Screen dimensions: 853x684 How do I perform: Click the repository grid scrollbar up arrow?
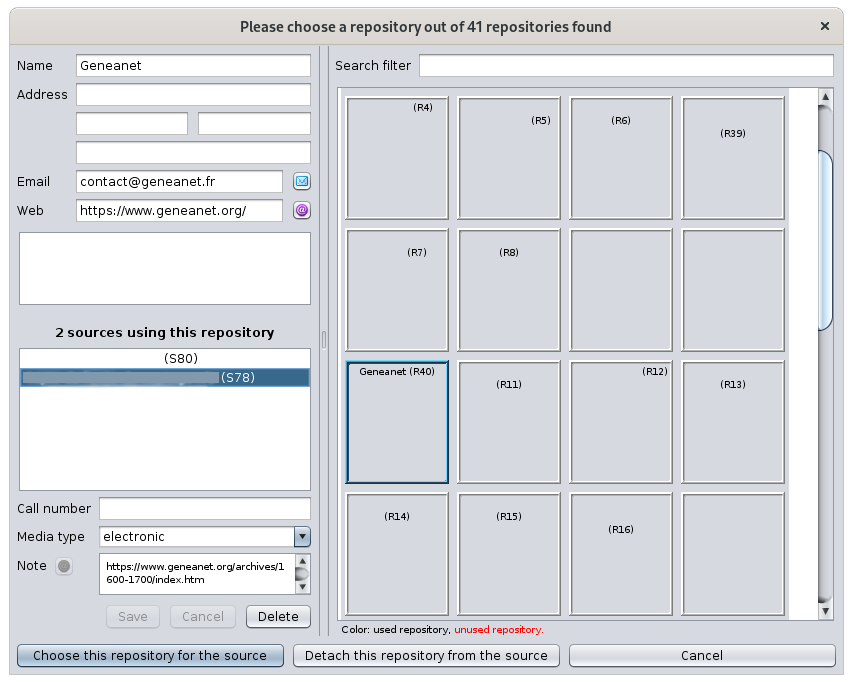coord(825,96)
